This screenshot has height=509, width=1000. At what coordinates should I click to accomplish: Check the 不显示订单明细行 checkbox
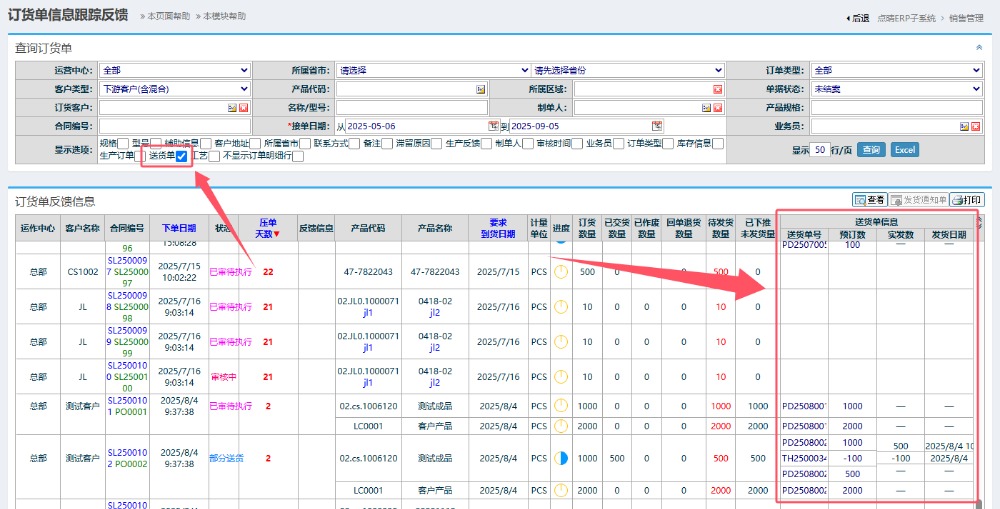point(300,155)
